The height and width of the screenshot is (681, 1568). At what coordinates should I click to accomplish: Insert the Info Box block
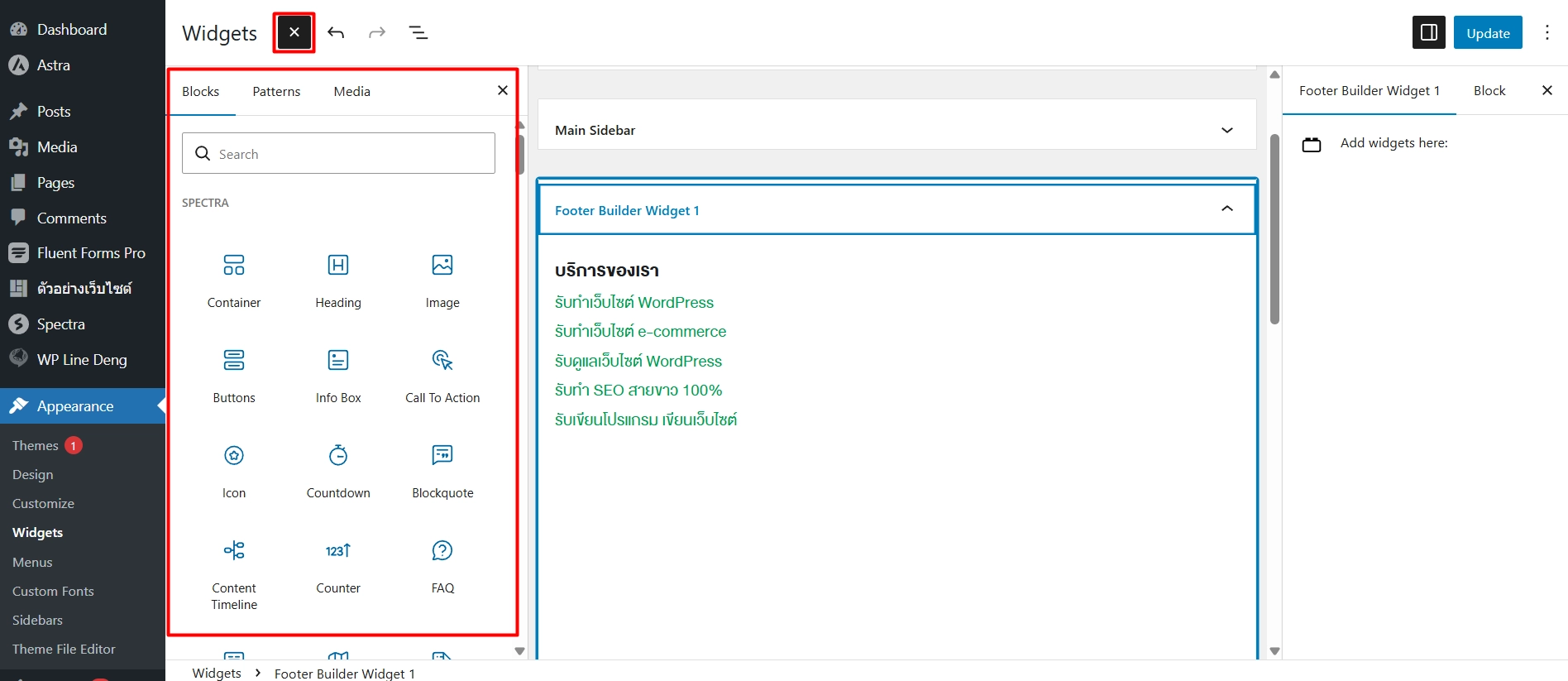coord(338,376)
